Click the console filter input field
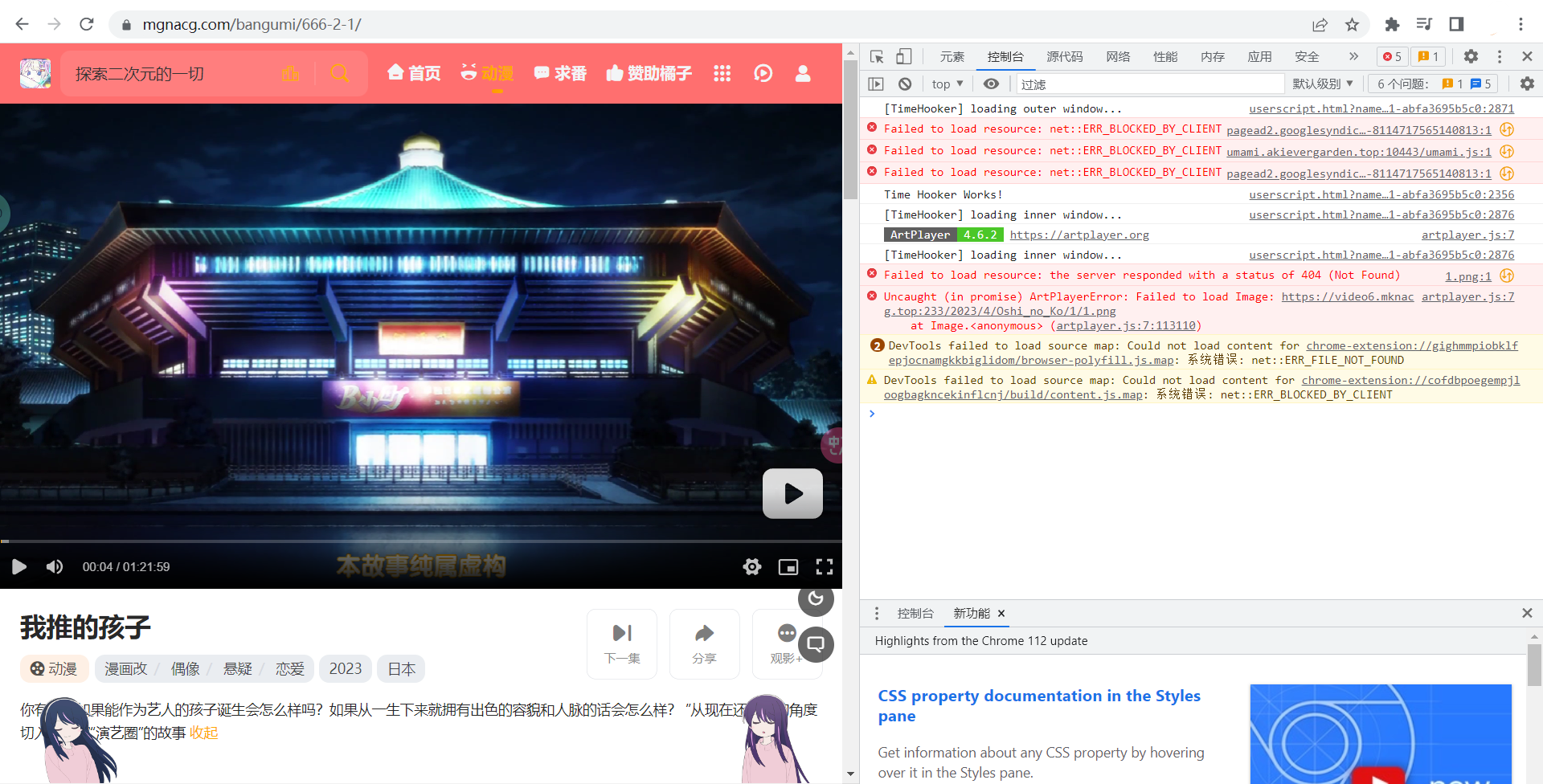Image resolution: width=1543 pixels, height=784 pixels. pyautogui.click(x=1149, y=84)
